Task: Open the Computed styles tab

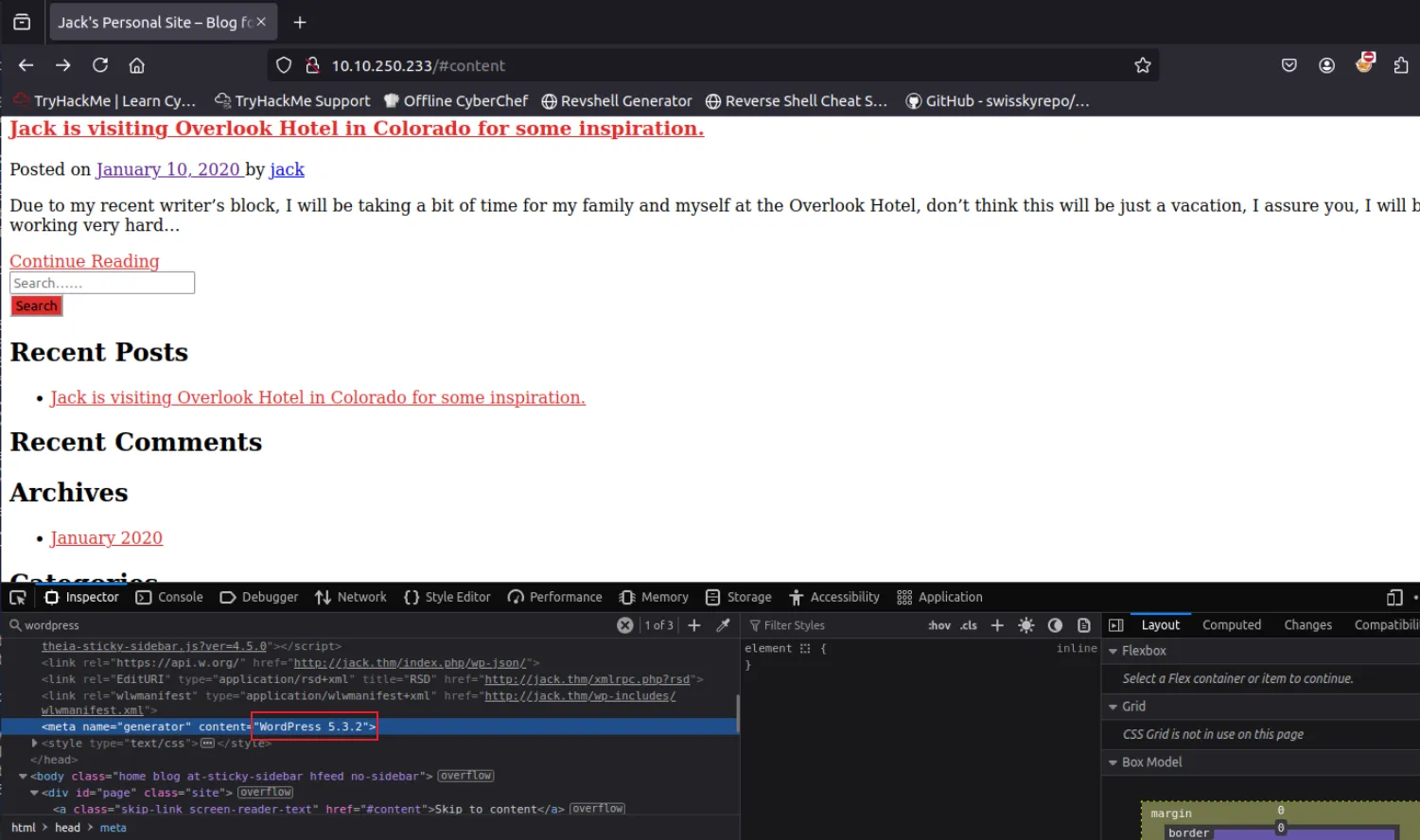Action: point(1231,625)
